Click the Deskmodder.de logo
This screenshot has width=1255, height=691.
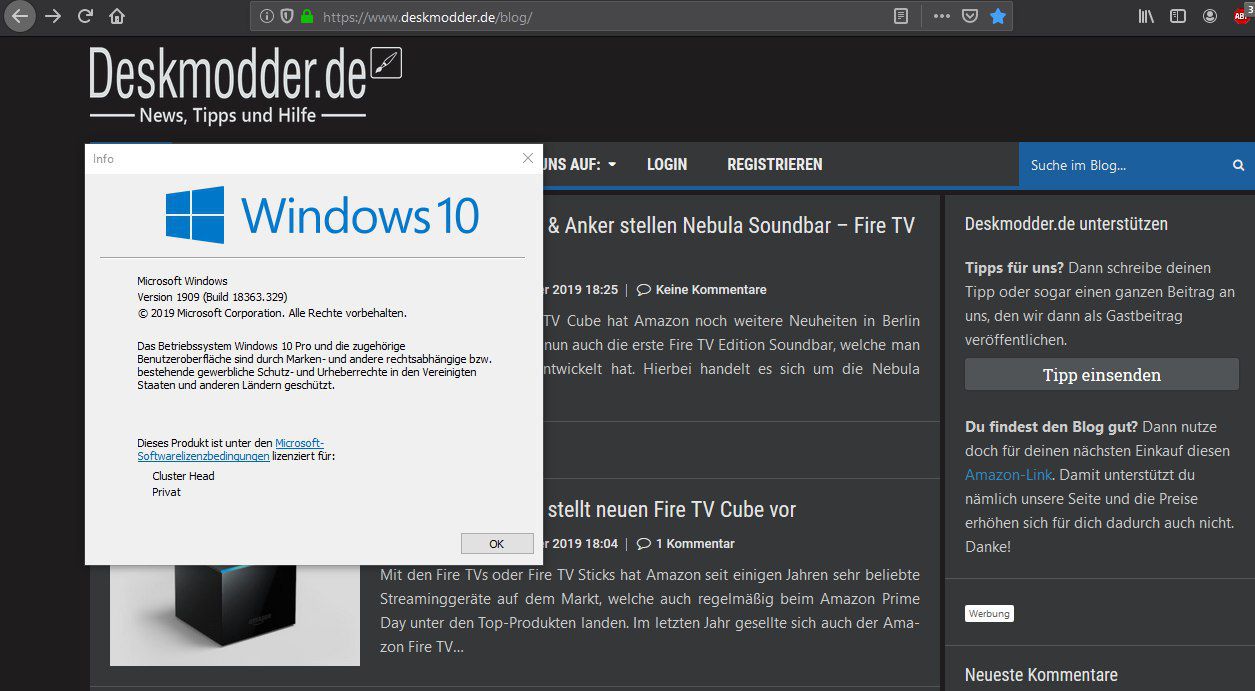click(245, 86)
